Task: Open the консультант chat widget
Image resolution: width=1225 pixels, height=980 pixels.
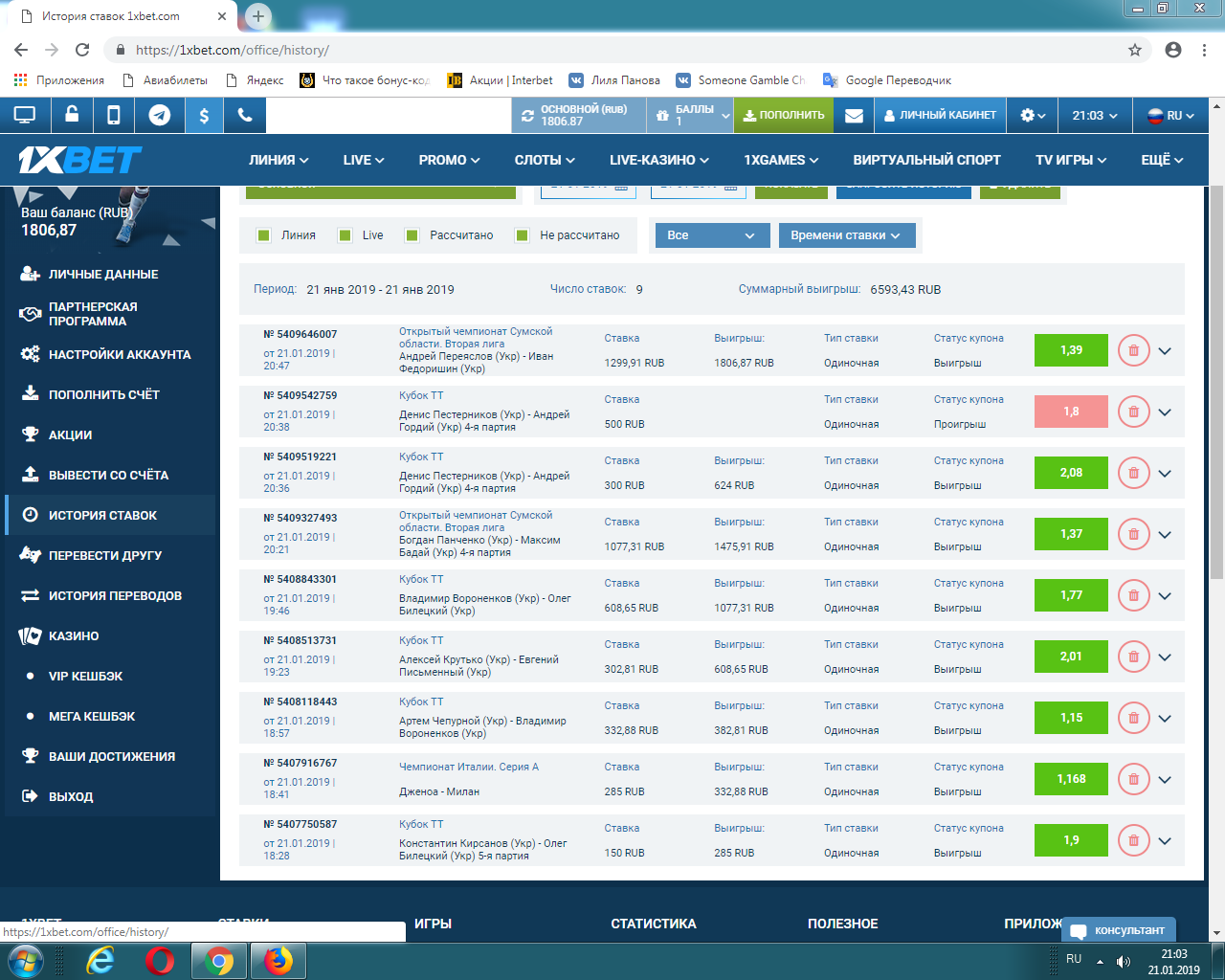Action: pos(1118,930)
